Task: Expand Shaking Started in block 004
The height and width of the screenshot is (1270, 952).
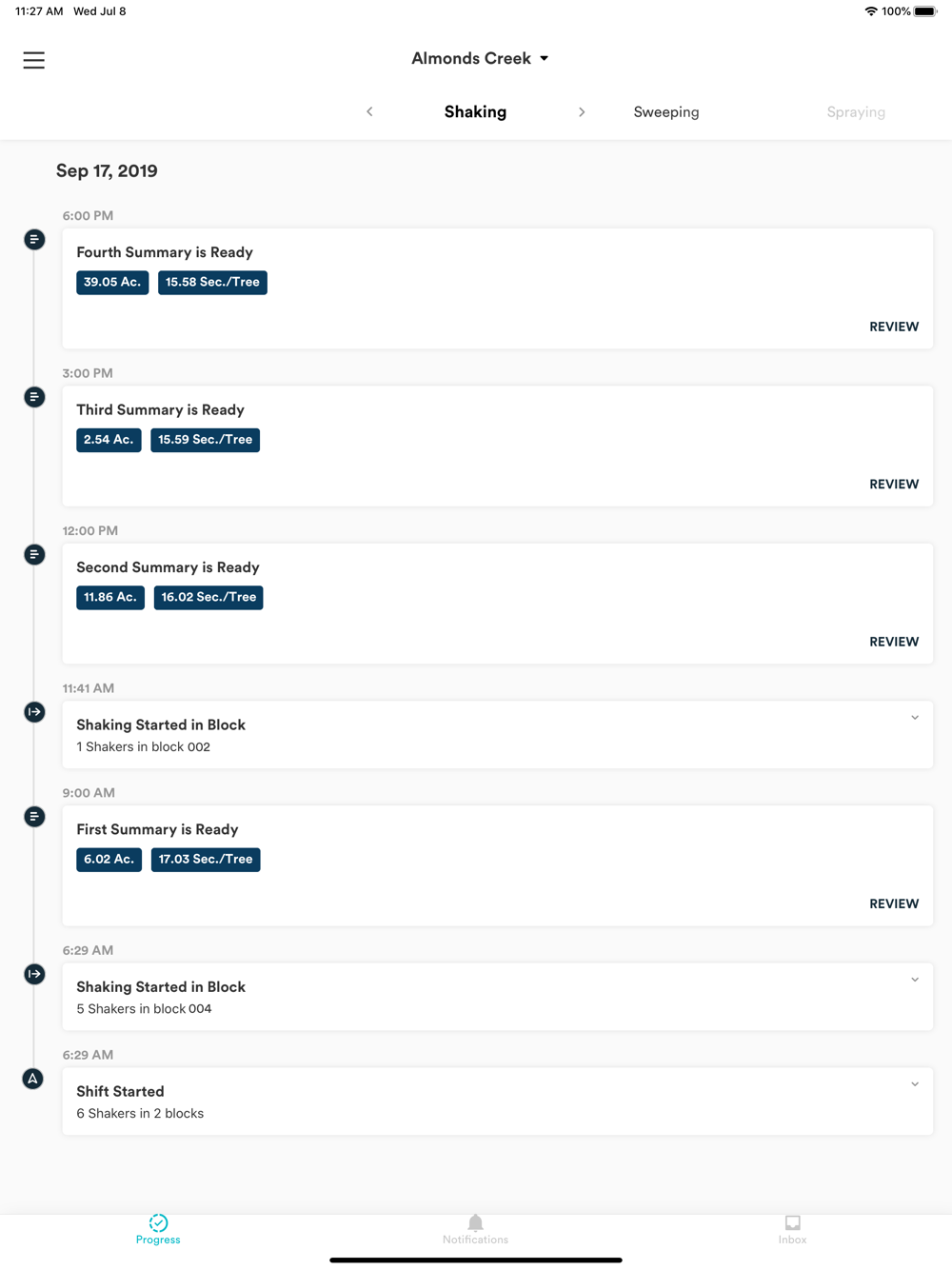Action: [x=915, y=980]
